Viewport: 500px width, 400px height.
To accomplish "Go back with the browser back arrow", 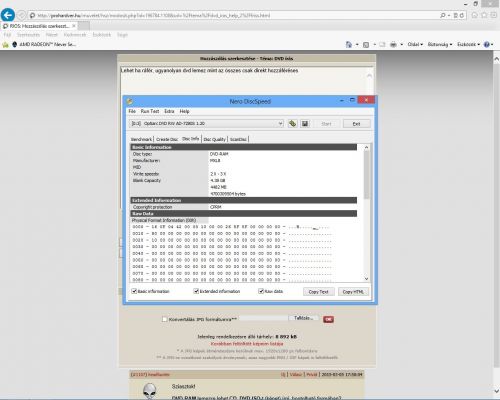I will click(8, 15).
